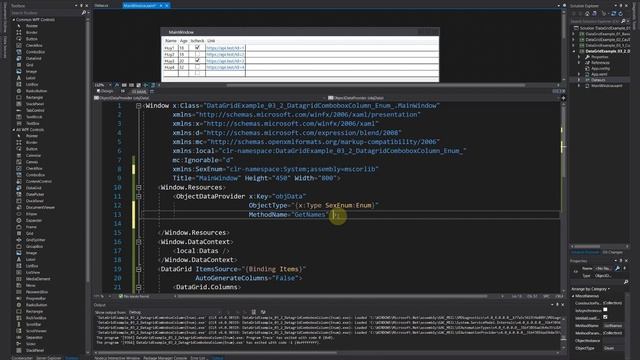Viewport: 640px width, 360px height.
Task: Collapse the Window.DataContext fold at line 16
Action: [138, 242]
